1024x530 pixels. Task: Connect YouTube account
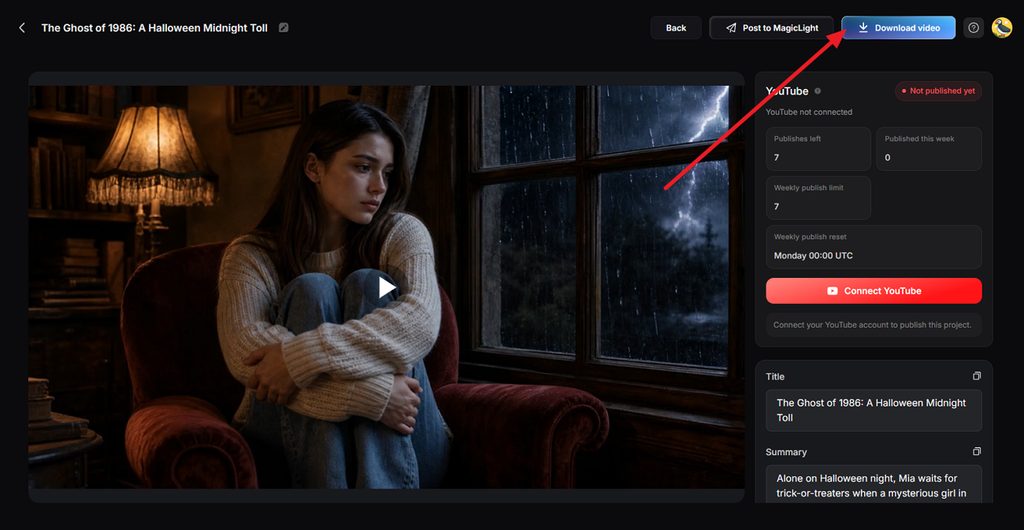[874, 291]
